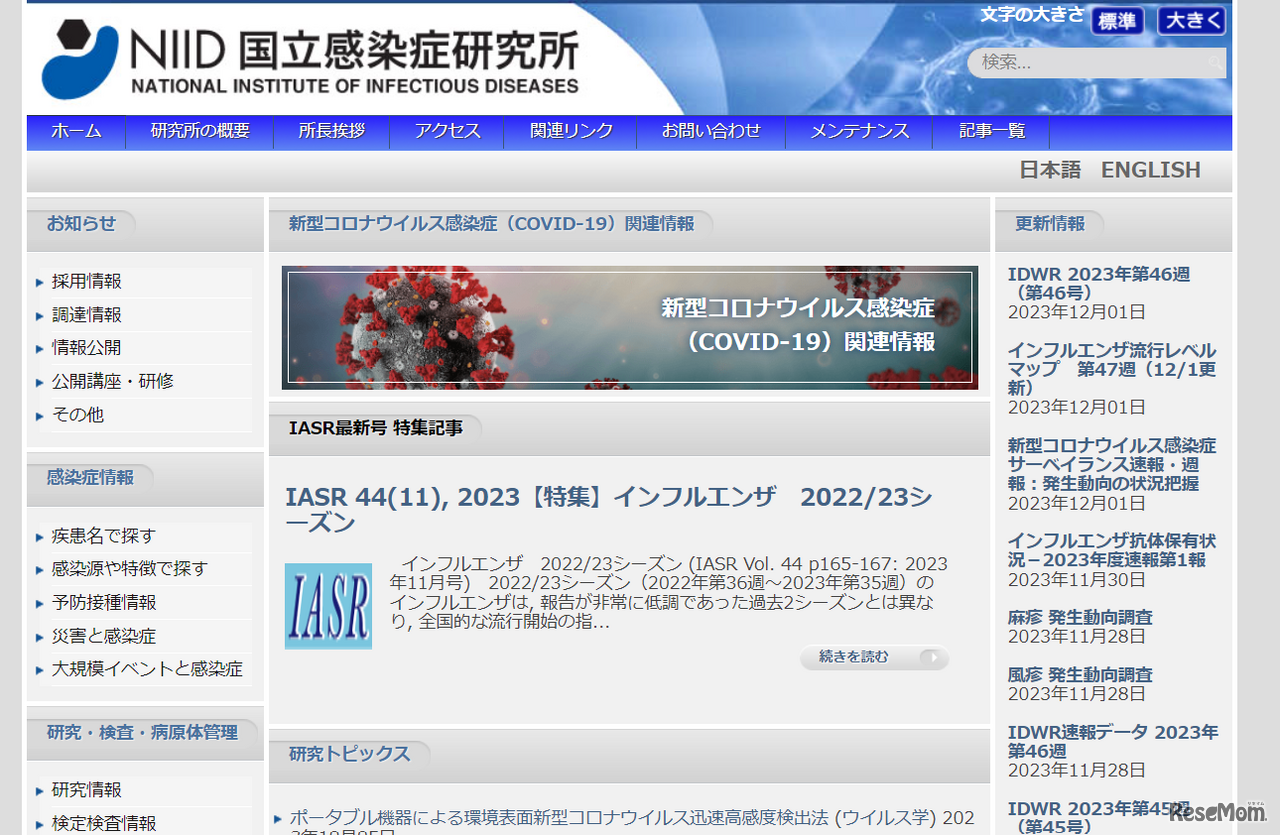
Task: Open the 感染症情報 section header
Action: click(90, 478)
